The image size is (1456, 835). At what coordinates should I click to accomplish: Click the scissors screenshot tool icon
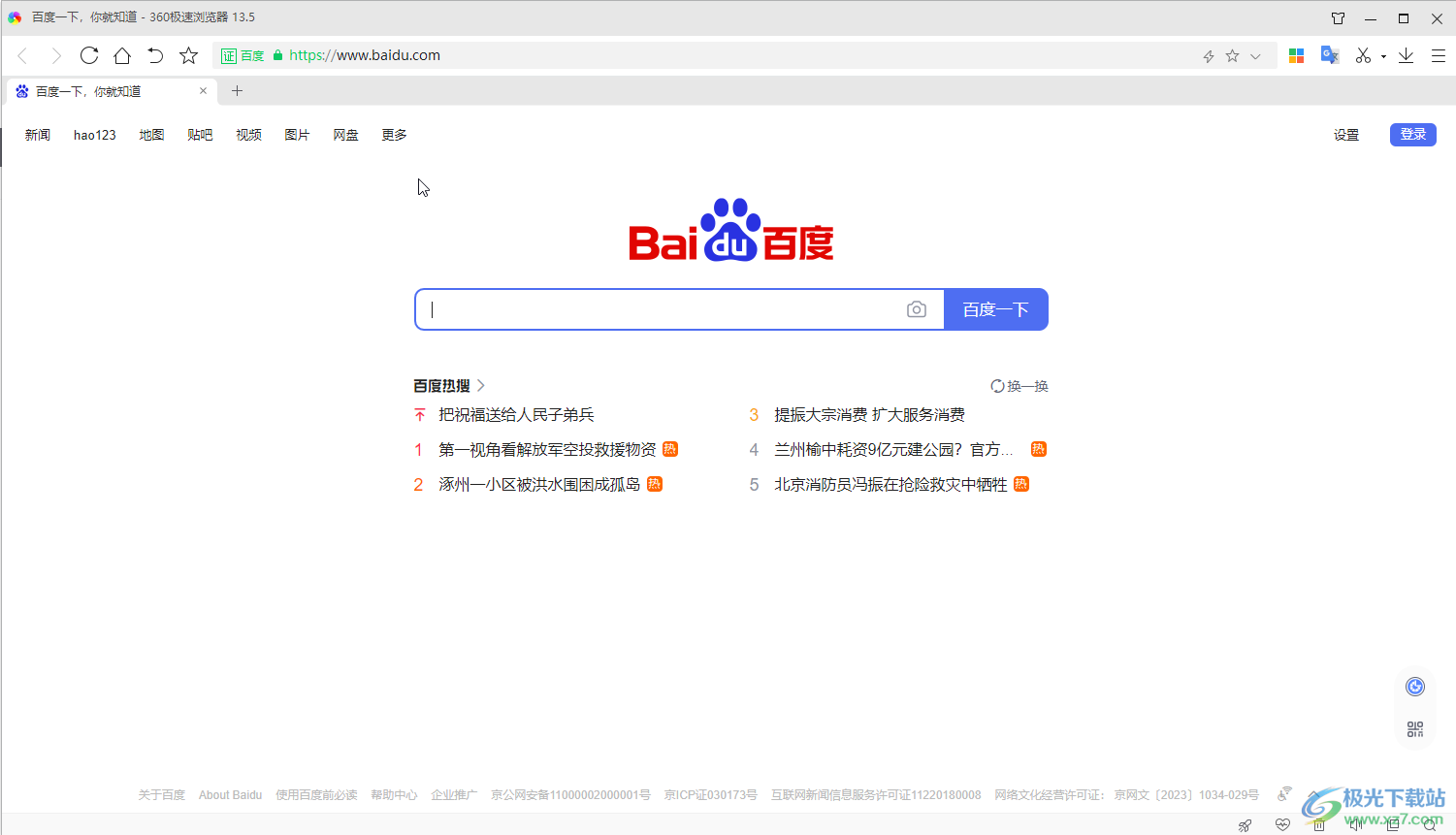tap(1363, 55)
